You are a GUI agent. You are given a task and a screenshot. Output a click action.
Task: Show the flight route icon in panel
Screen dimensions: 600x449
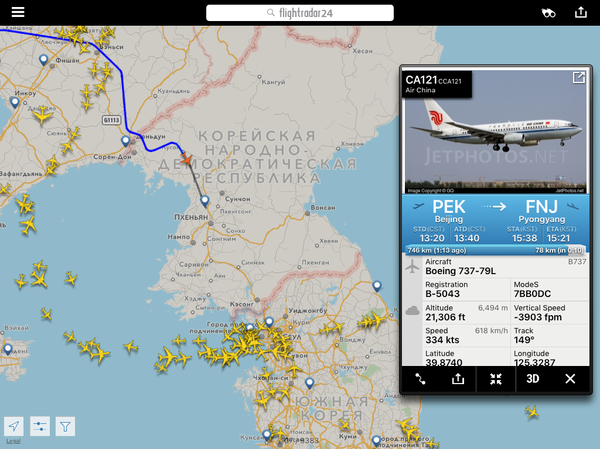pos(420,379)
